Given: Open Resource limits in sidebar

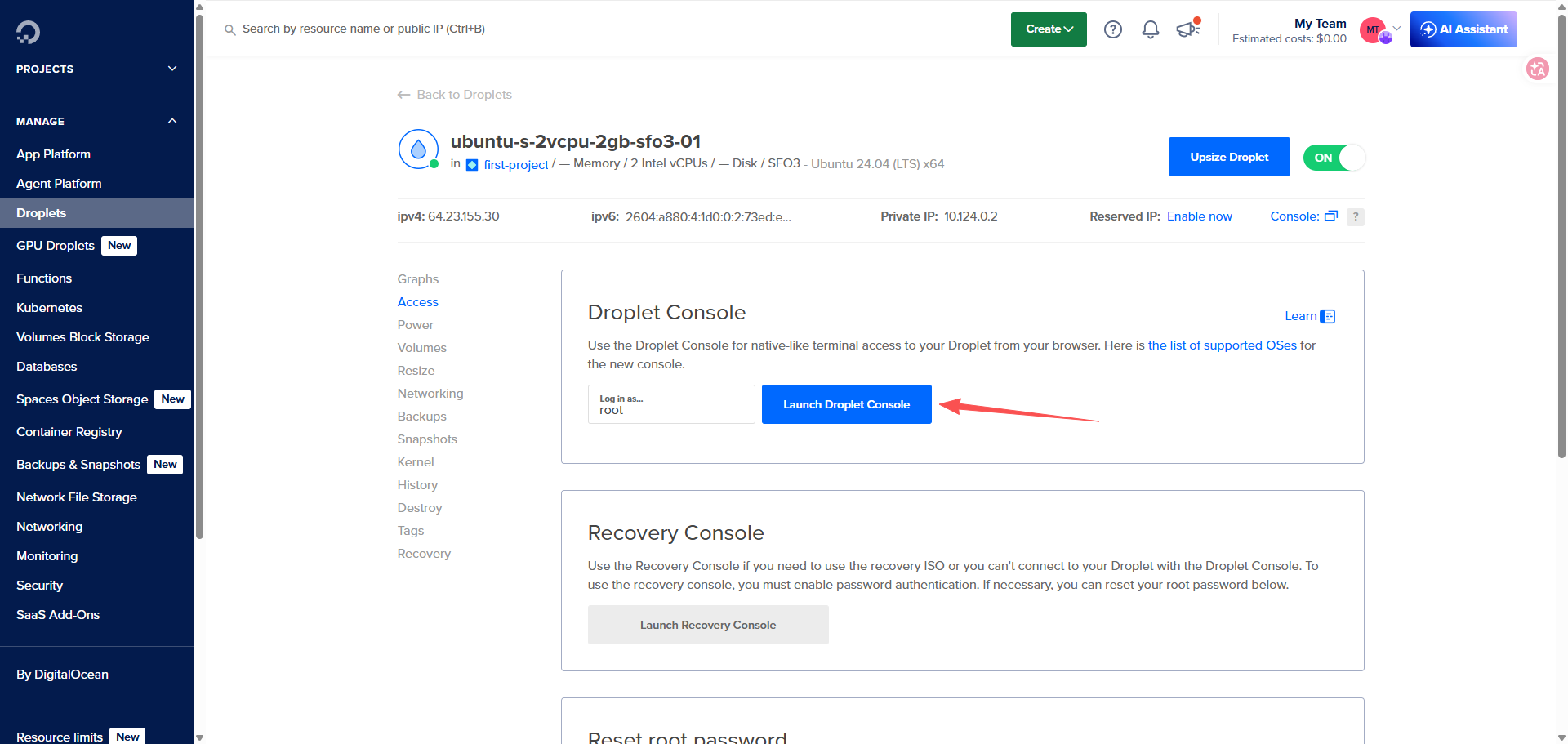Looking at the screenshot, I should pyautogui.click(x=60, y=737).
